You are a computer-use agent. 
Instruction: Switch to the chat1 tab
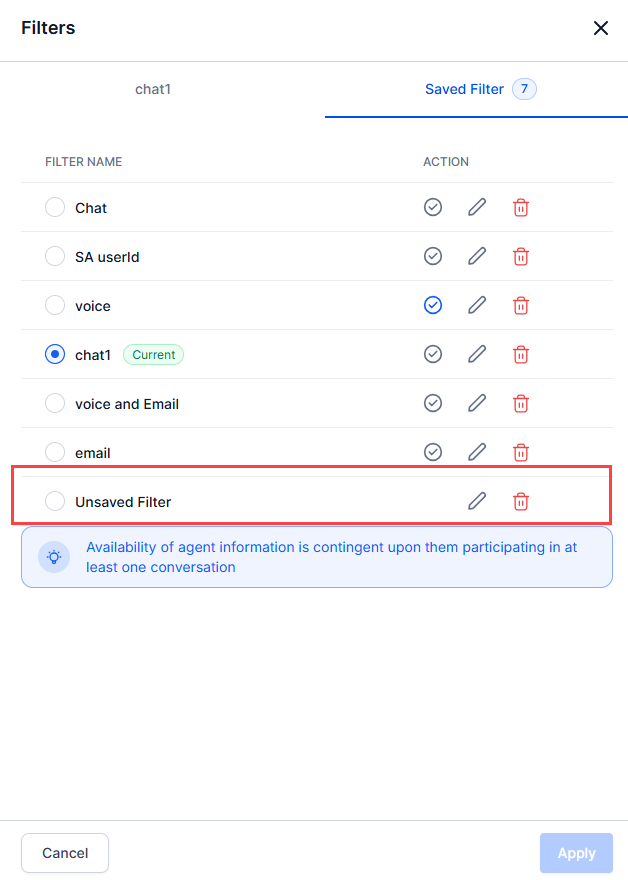(153, 89)
